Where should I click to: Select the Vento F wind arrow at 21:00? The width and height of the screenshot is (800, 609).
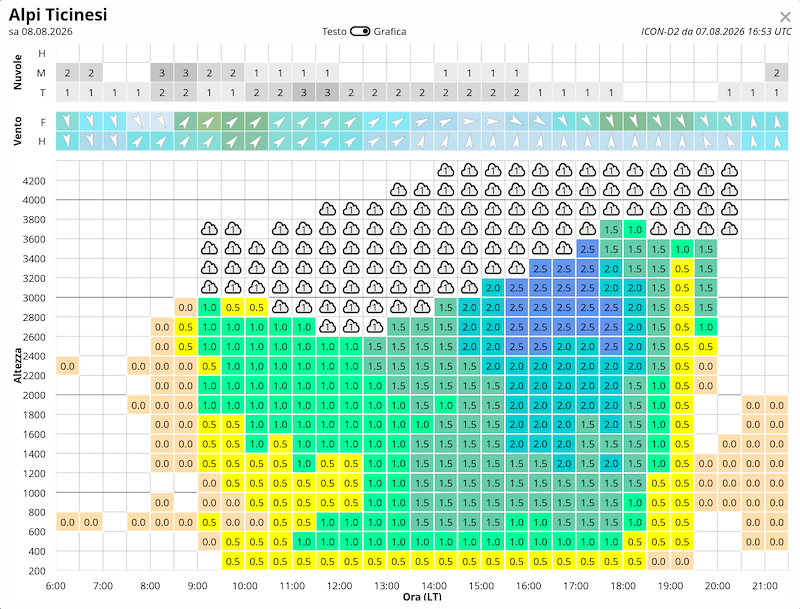click(x=777, y=122)
